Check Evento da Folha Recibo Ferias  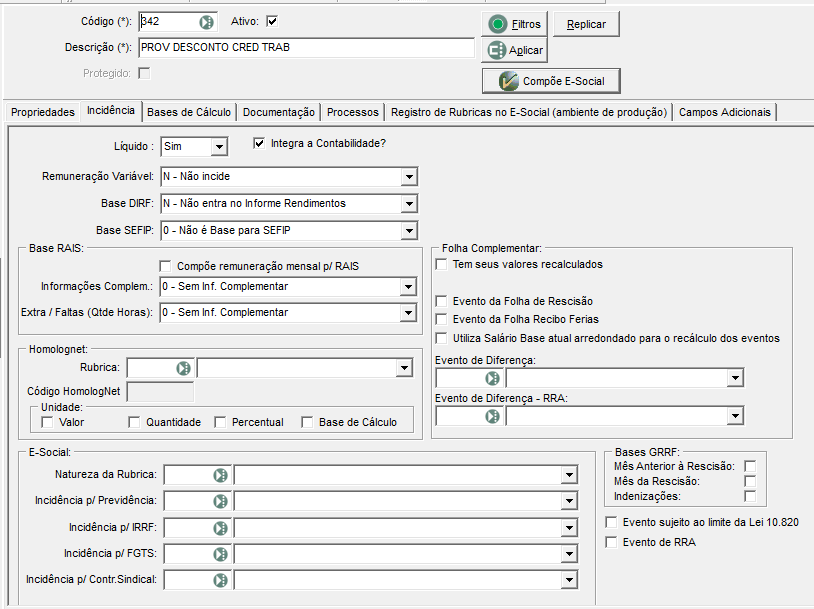point(441,319)
